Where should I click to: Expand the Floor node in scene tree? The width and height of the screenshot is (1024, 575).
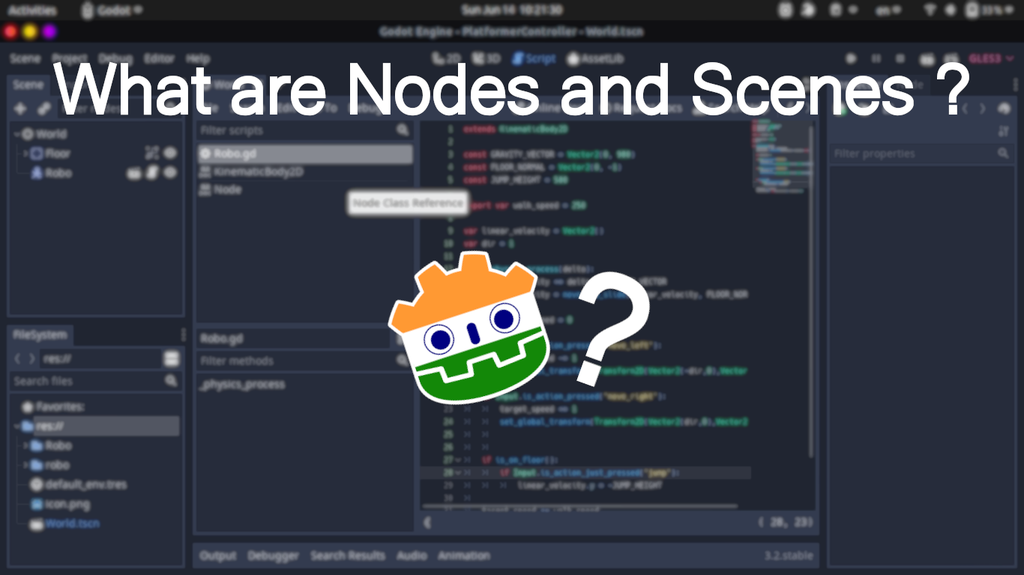coord(25,154)
